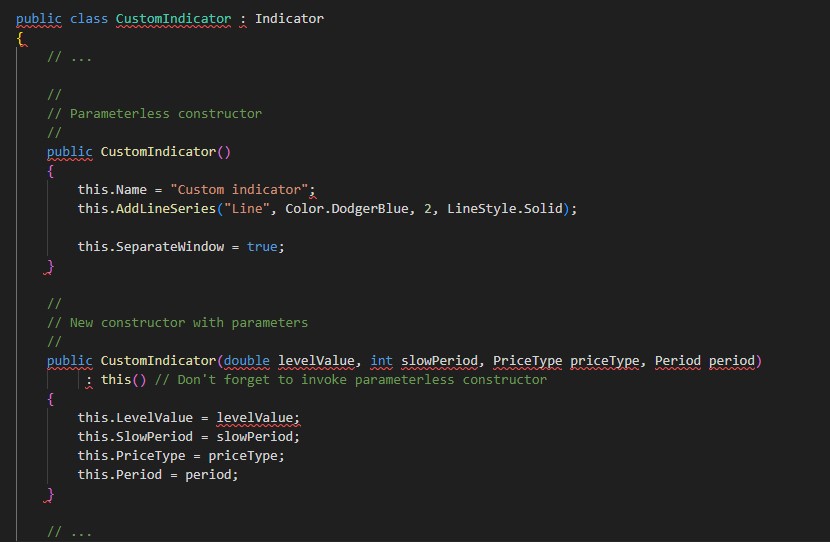
Task: Click the "class" keyword on the first line
Action: point(89,19)
